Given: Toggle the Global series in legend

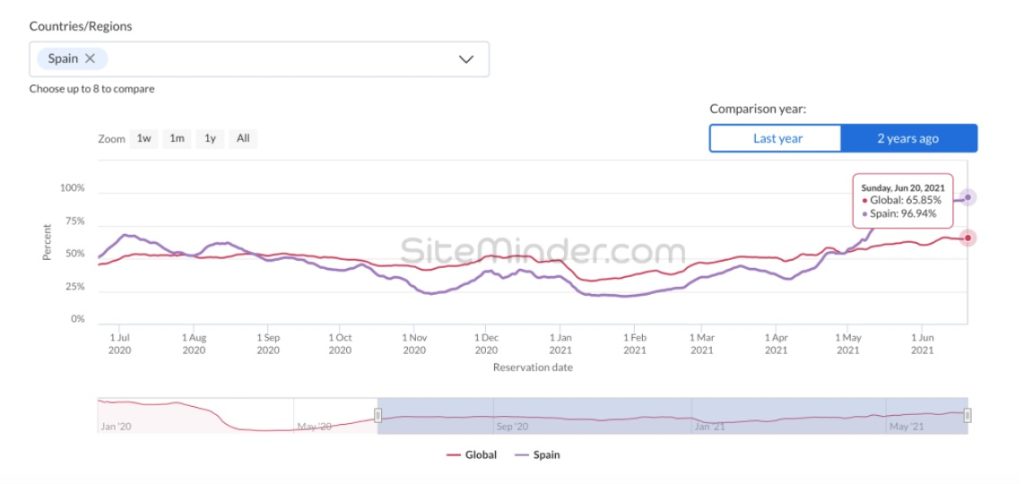Looking at the screenshot, I should coord(479,455).
